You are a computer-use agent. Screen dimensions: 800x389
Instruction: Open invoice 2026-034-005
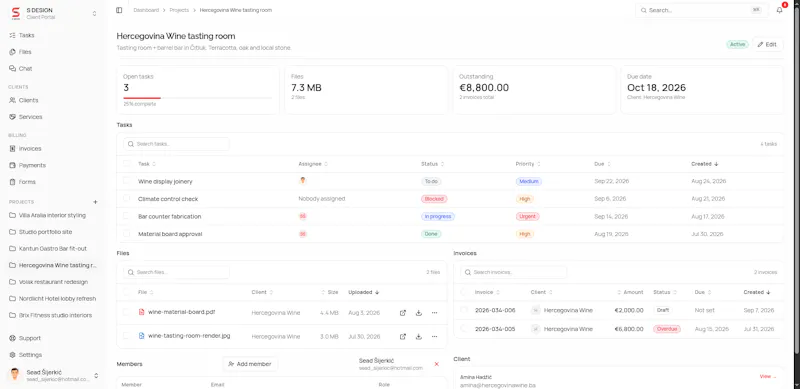click(x=495, y=329)
